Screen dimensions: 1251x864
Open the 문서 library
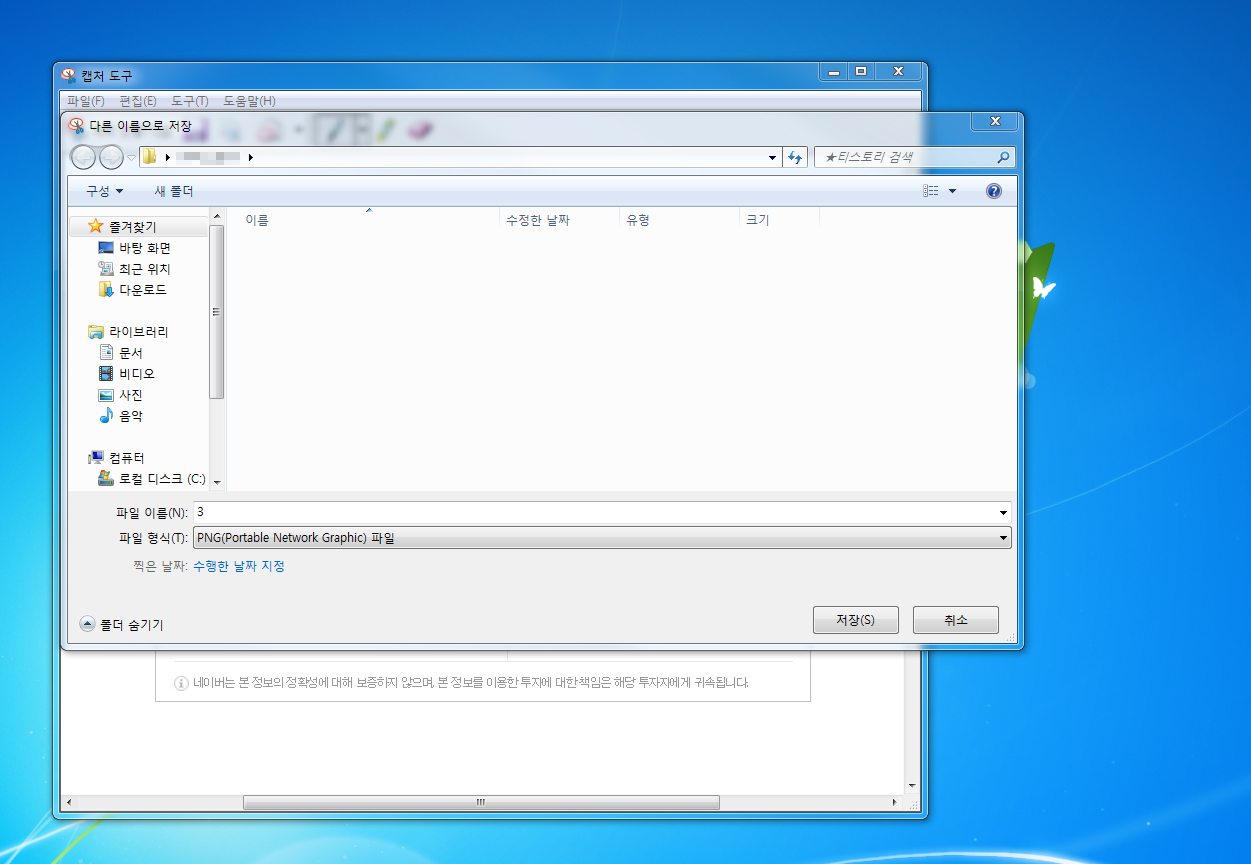[x=120, y=353]
